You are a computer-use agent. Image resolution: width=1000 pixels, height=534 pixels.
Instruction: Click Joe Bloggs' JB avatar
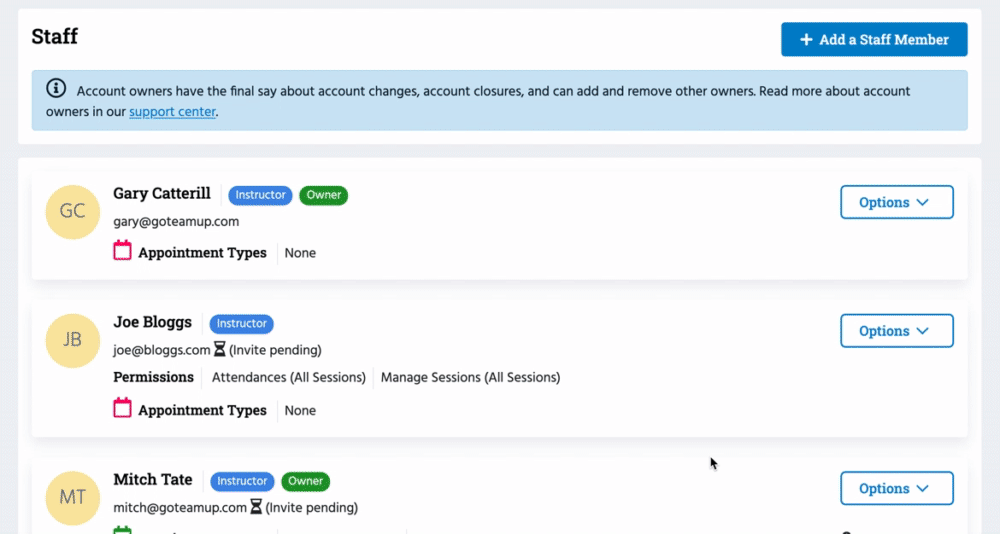[x=73, y=339]
